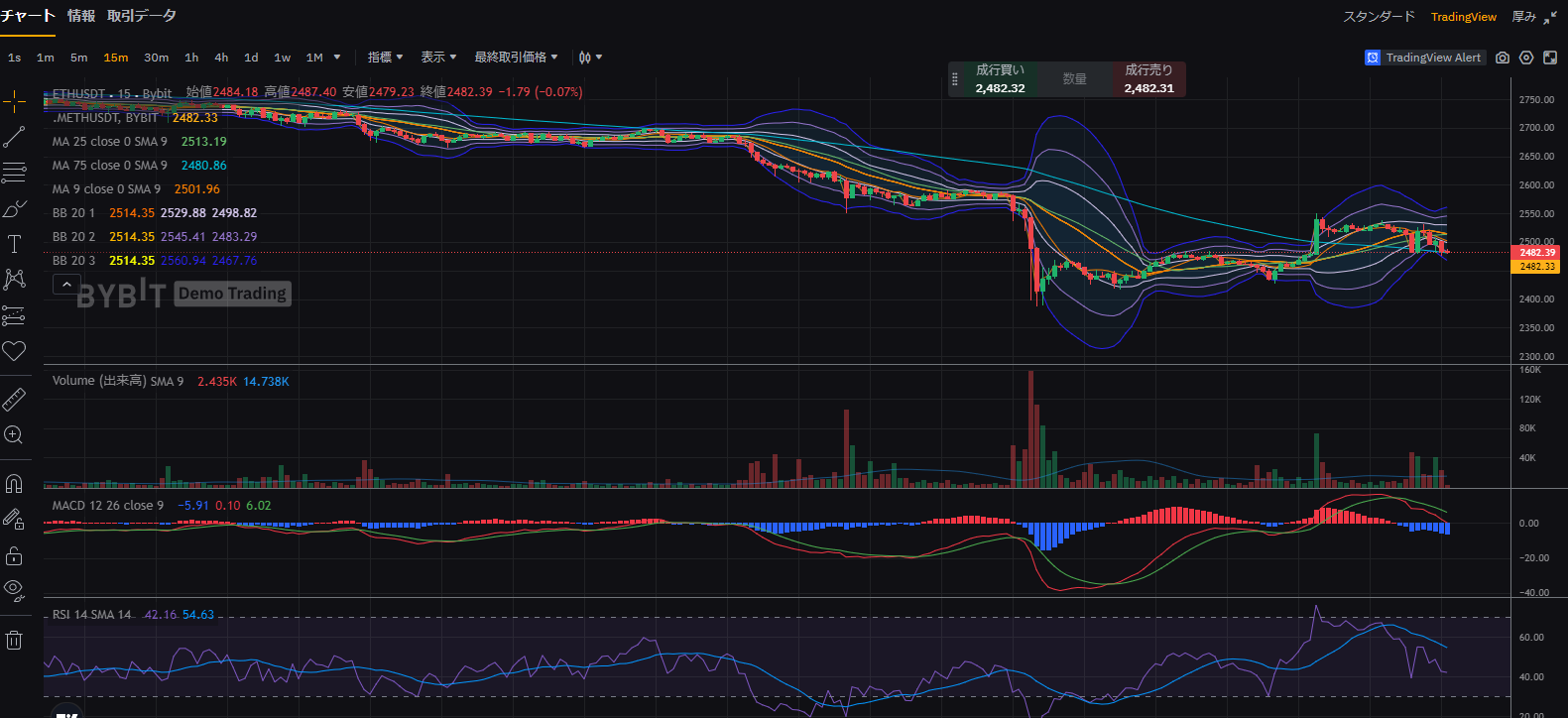Open the 最終取引価格 price type dropdown
1568x718 pixels.
[517, 58]
